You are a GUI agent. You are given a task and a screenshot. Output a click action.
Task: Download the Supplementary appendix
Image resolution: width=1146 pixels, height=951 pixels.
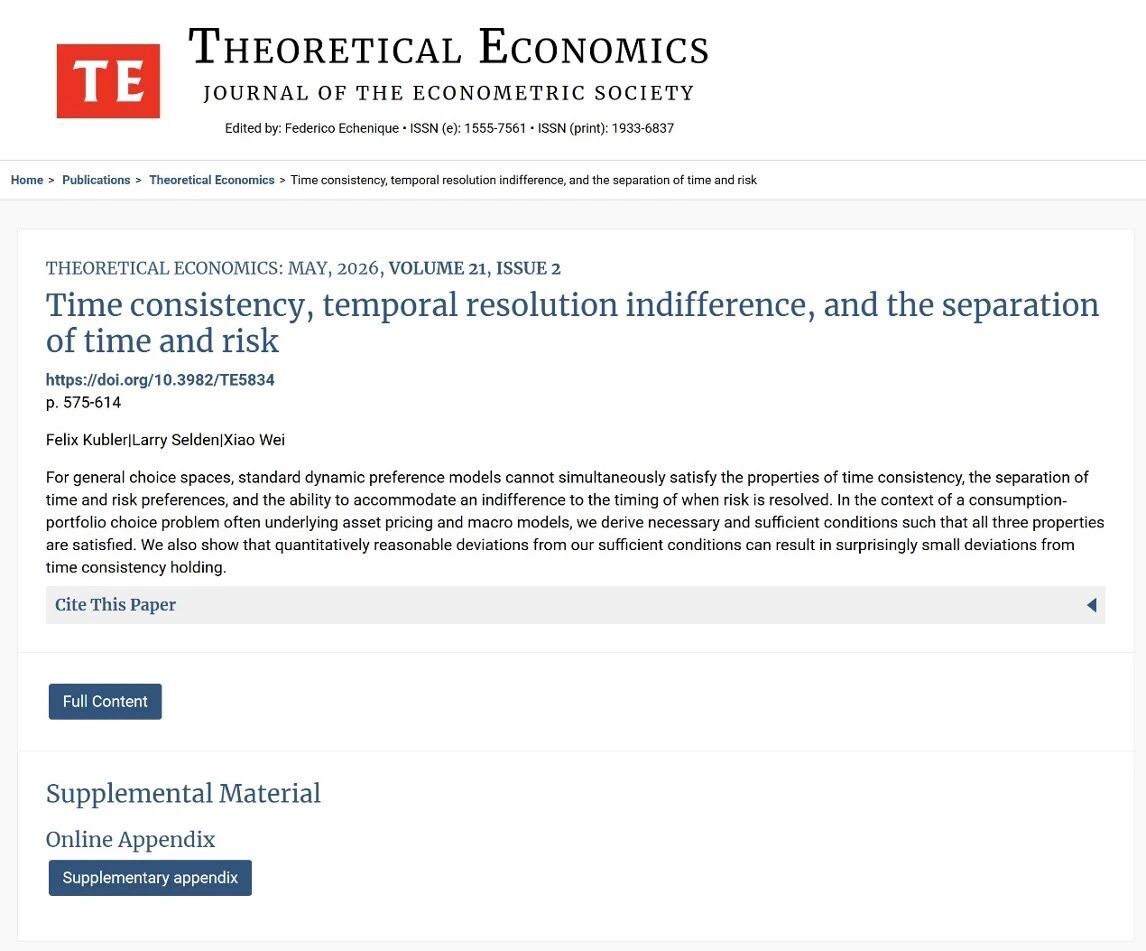click(x=150, y=878)
